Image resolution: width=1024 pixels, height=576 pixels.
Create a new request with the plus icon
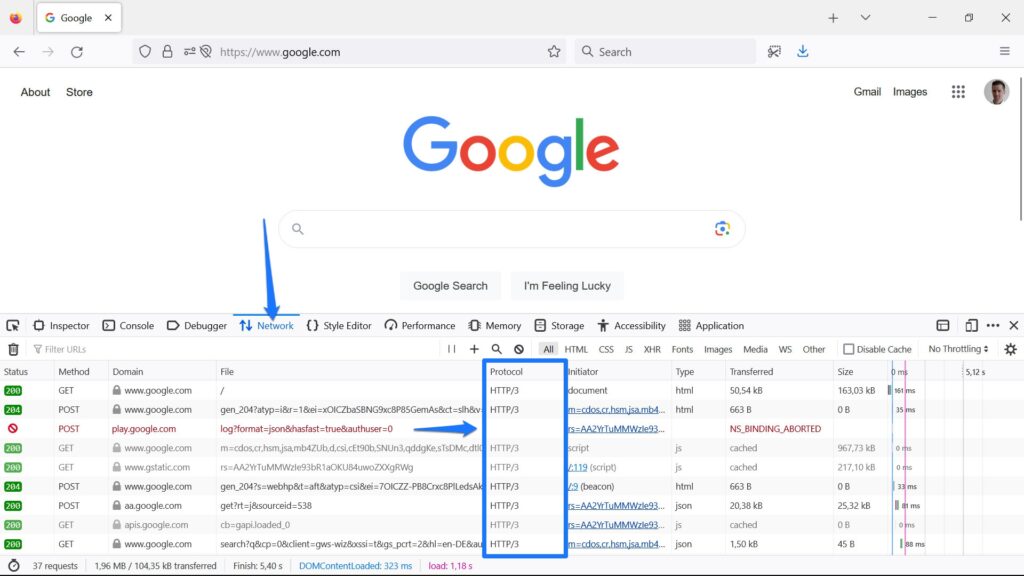(x=474, y=349)
